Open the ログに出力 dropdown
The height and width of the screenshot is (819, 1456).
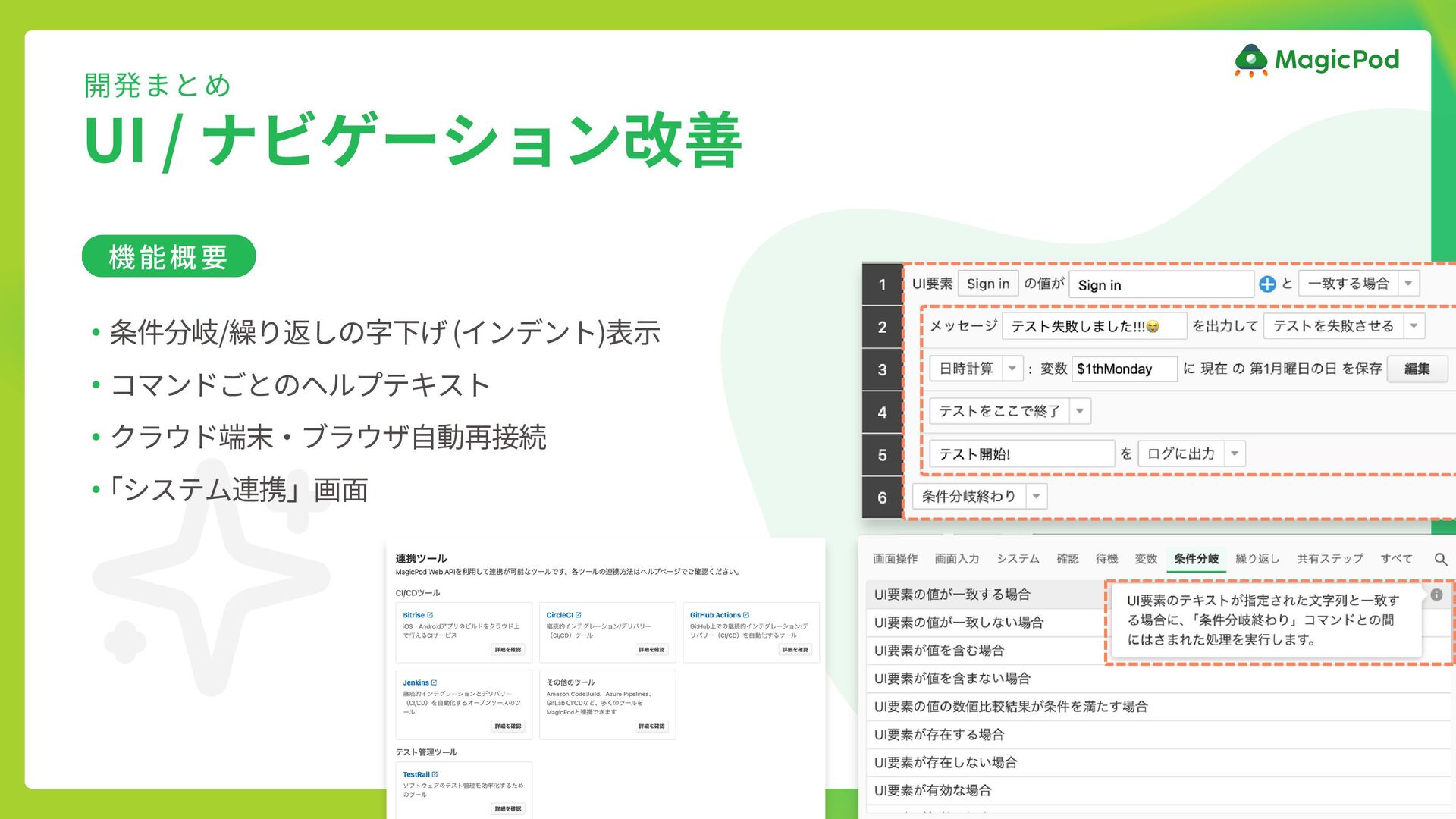click(1192, 453)
